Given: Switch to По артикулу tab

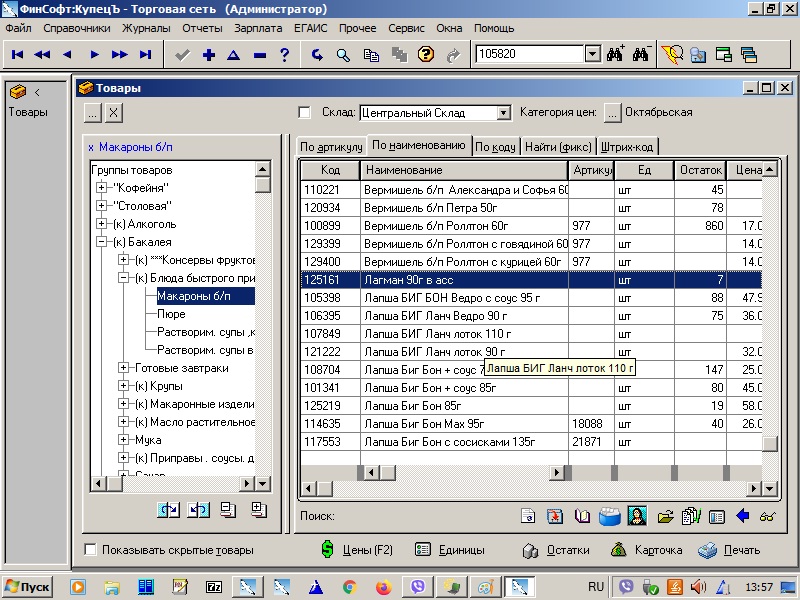Looking at the screenshot, I should (x=331, y=147).
